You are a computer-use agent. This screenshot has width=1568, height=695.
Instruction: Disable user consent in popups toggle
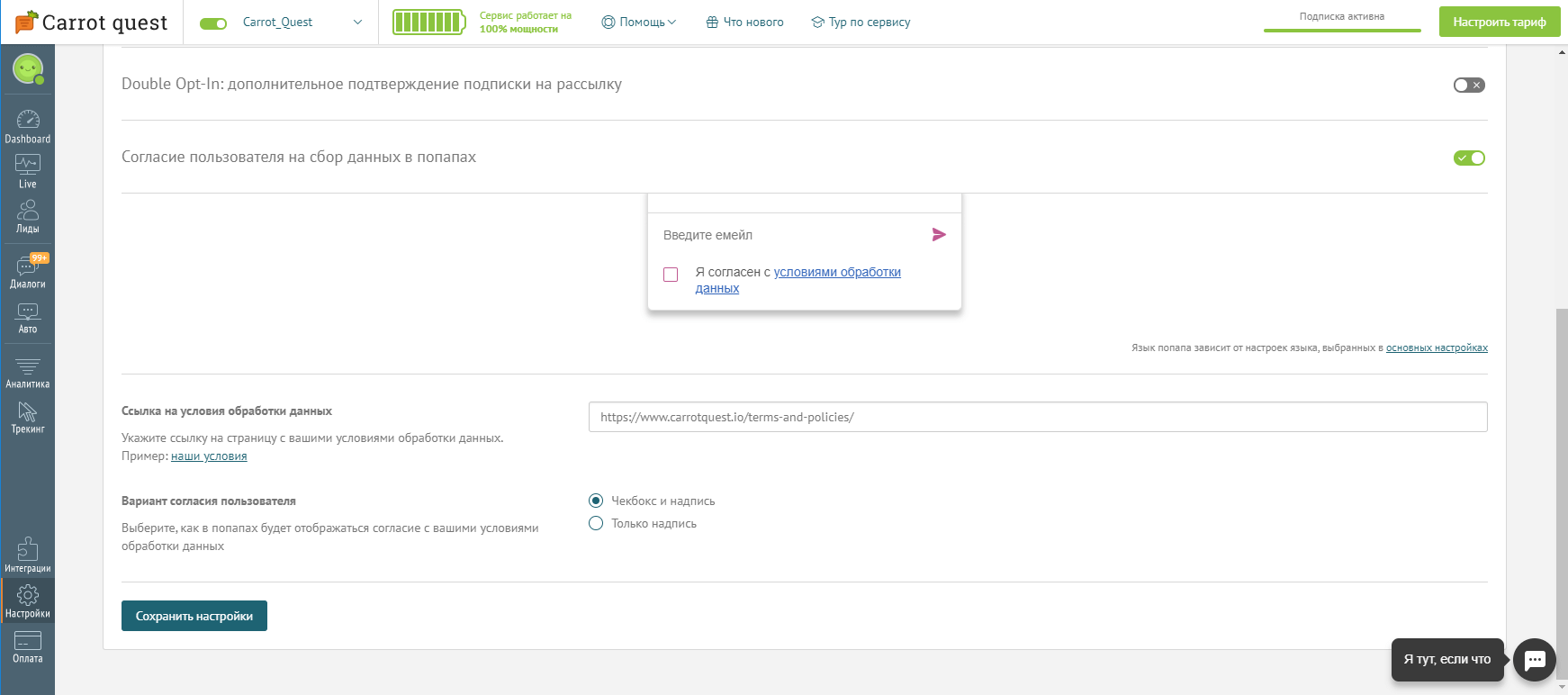(x=1469, y=158)
